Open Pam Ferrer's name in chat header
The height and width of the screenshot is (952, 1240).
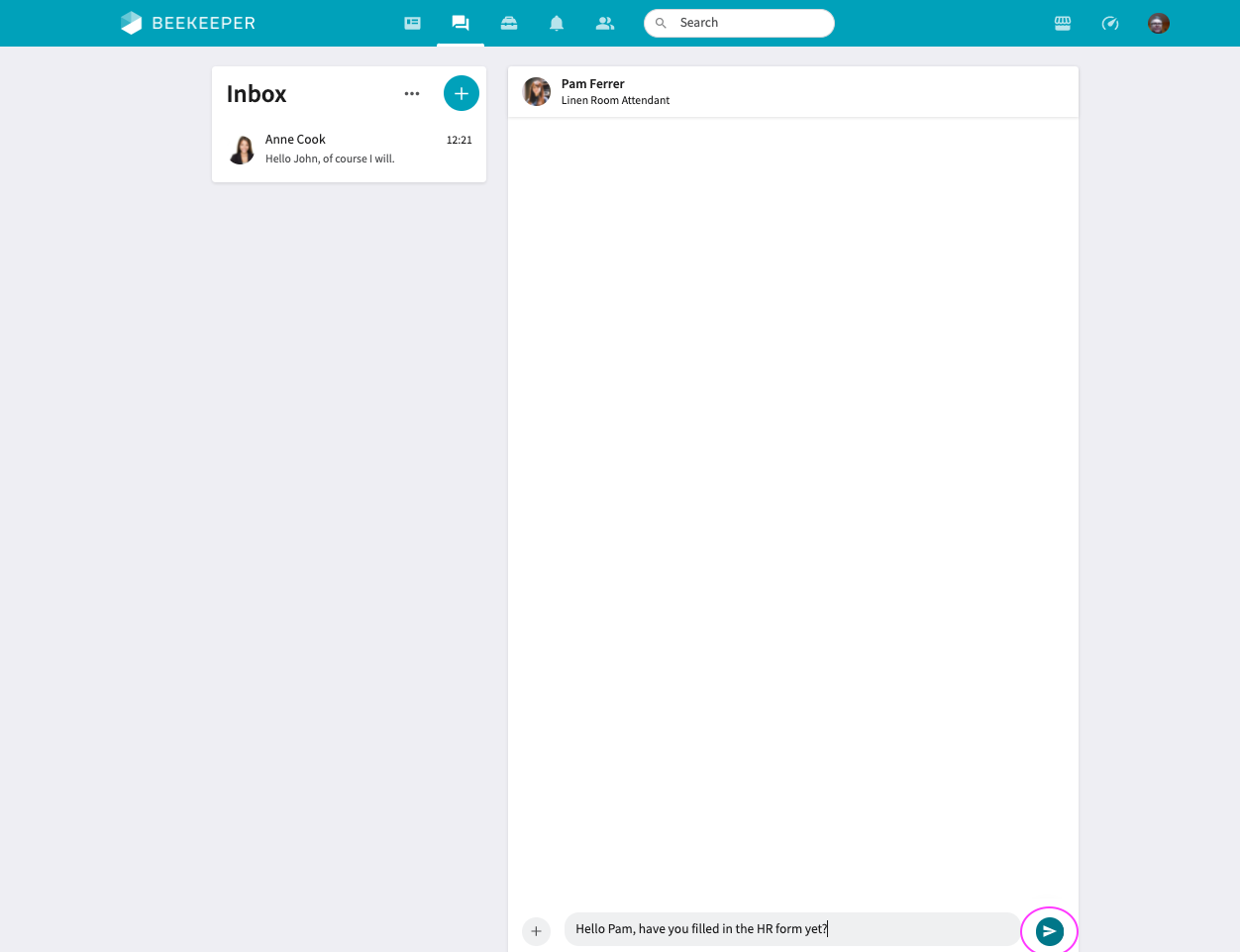coord(592,84)
